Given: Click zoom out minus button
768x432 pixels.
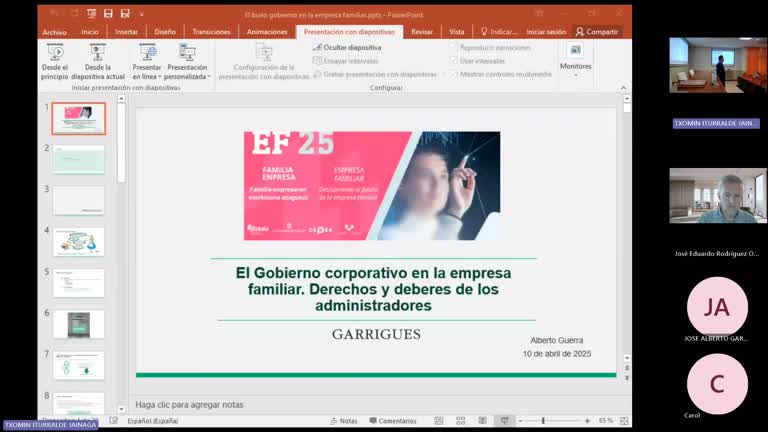Looking at the screenshot, I should (x=521, y=421).
